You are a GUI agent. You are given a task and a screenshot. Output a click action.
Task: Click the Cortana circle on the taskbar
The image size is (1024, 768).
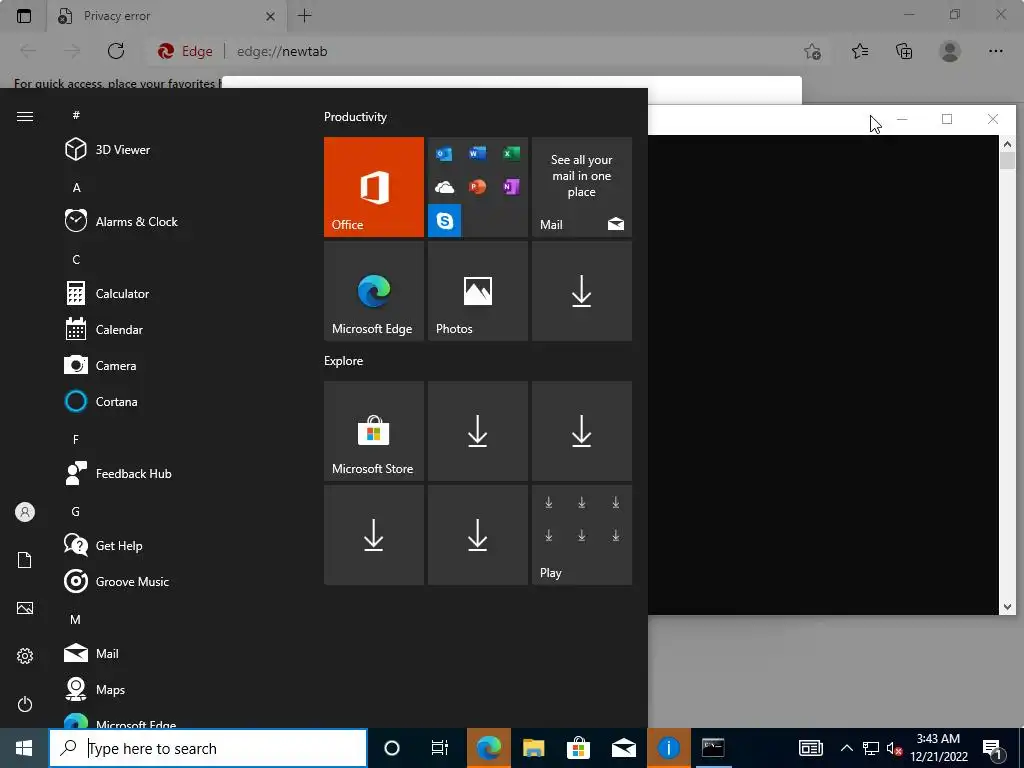click(x=392, y=748)
